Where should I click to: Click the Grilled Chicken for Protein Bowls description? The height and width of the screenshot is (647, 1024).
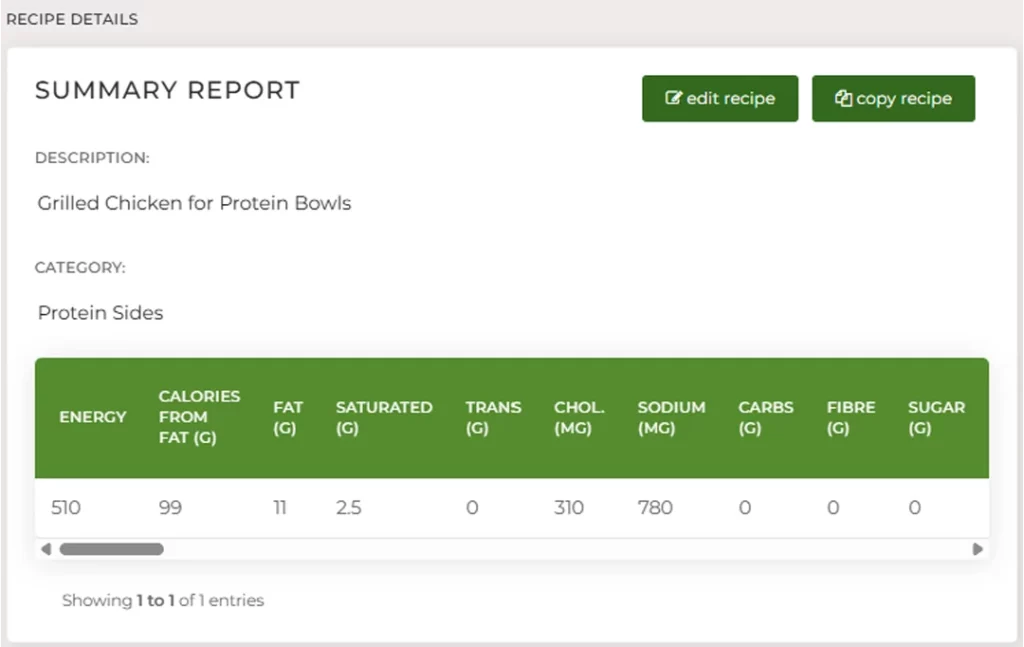click(x=194, y=203)
